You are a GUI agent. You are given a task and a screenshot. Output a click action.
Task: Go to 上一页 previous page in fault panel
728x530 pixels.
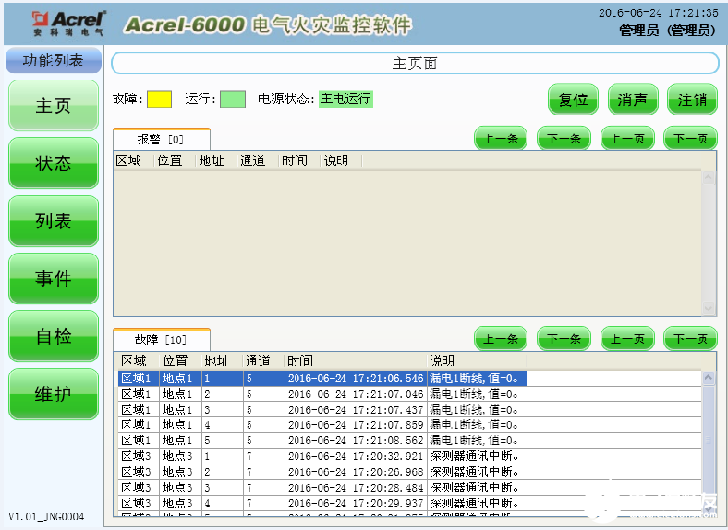coord(627,340)
